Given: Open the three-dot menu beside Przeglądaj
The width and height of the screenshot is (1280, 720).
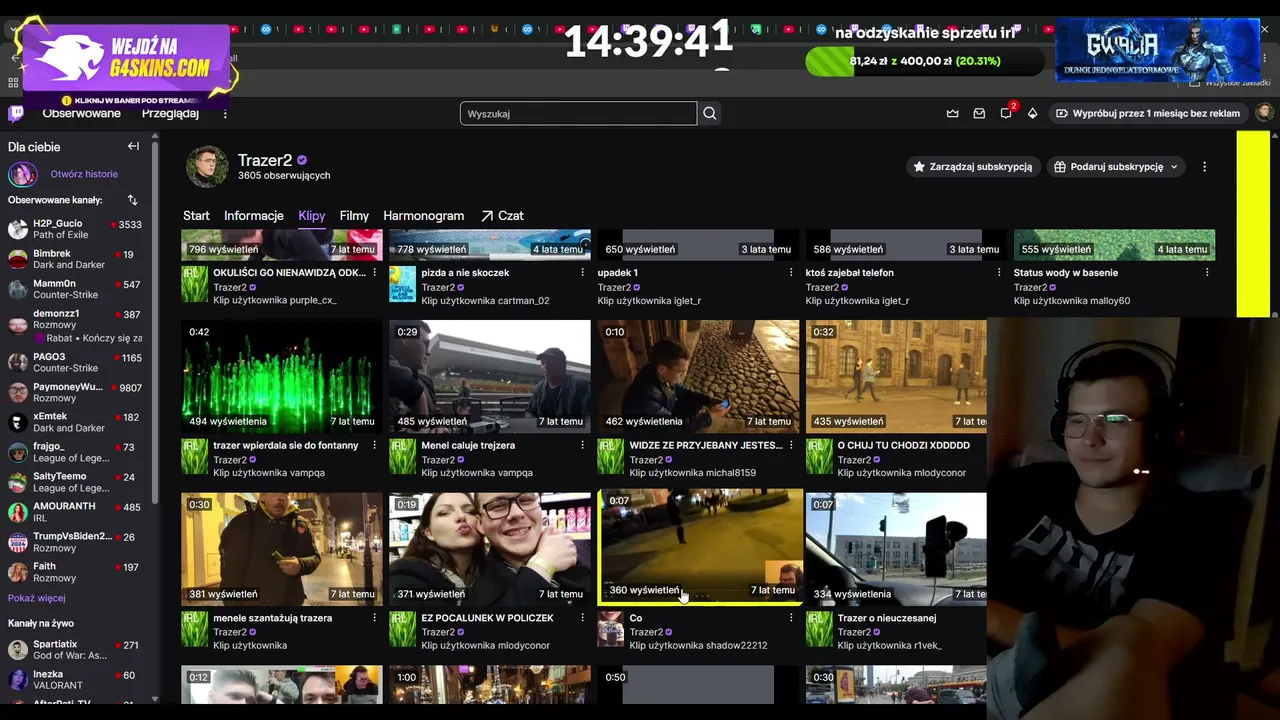Looking at the screenshot, I should click(x=225, y=114).
